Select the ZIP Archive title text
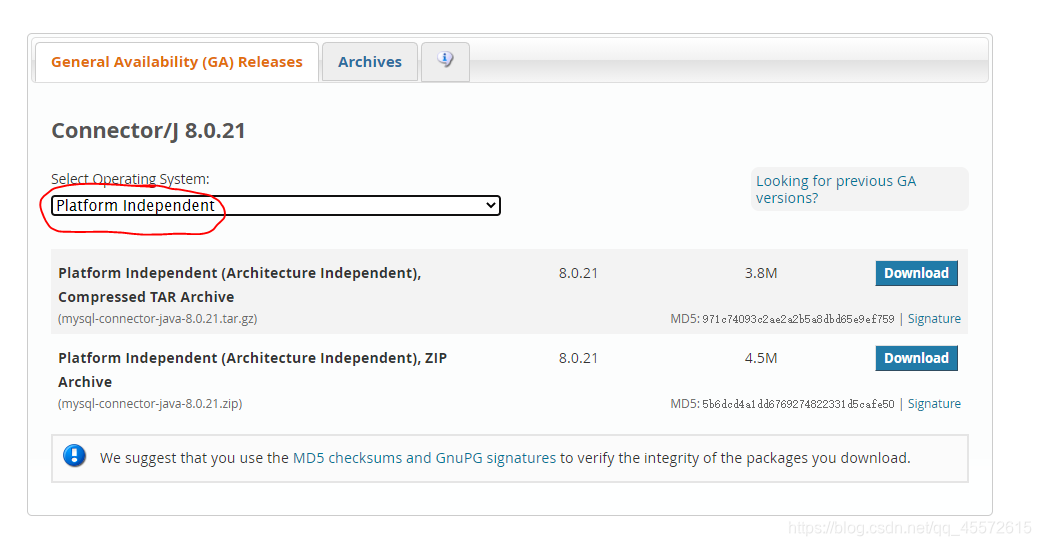This screenshot has width=1041, height=546. coord(252,370)
